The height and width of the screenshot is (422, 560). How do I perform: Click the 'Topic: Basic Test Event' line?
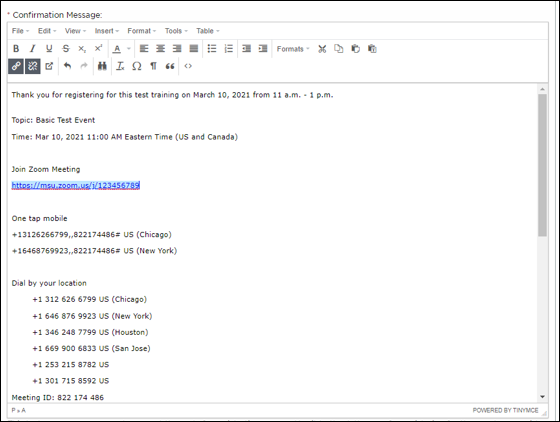(53, 120)
